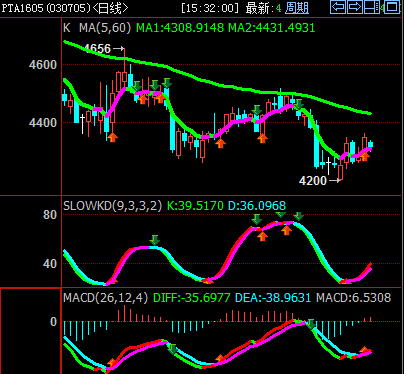Screen dimensions: 404x374
Task: Click the single-window full view icon
Action: click(x=392, y=7)
